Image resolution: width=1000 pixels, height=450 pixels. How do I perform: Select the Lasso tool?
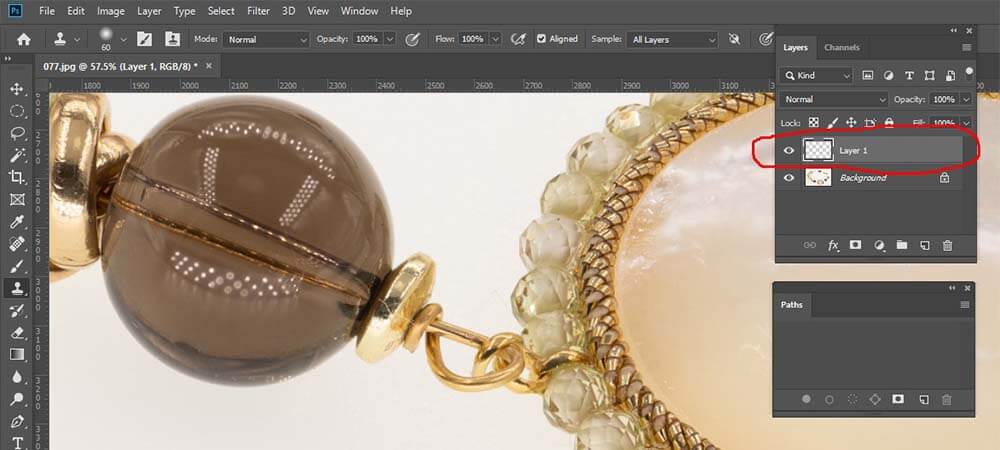[17, 133]
